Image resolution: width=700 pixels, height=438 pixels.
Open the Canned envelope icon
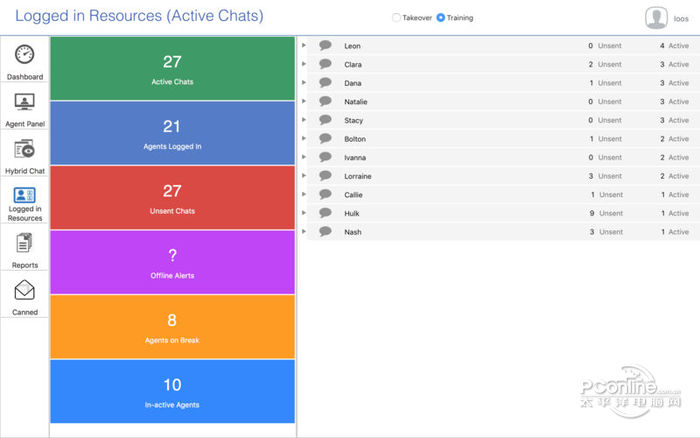pos(25,290)
